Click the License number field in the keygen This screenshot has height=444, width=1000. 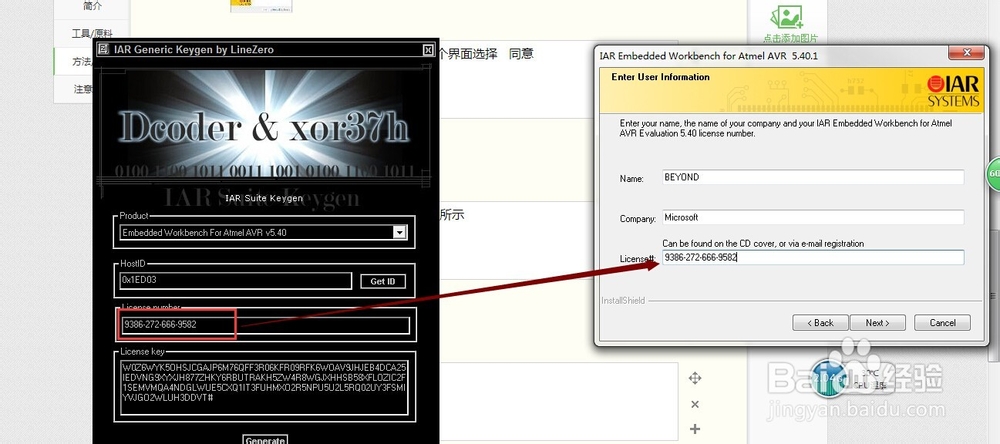coord(265,325)
